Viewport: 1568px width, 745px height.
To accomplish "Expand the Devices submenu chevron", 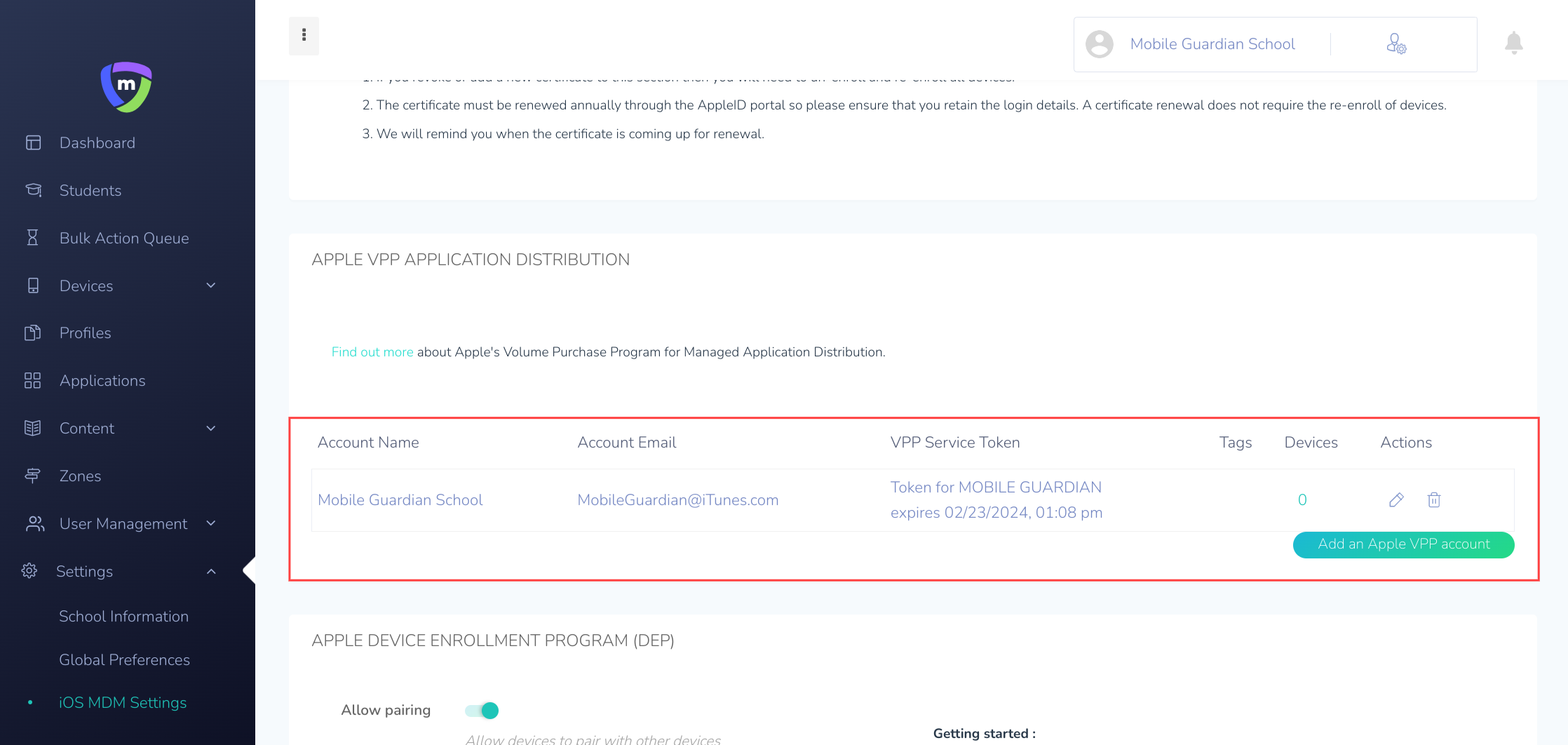I will (211, 286).
